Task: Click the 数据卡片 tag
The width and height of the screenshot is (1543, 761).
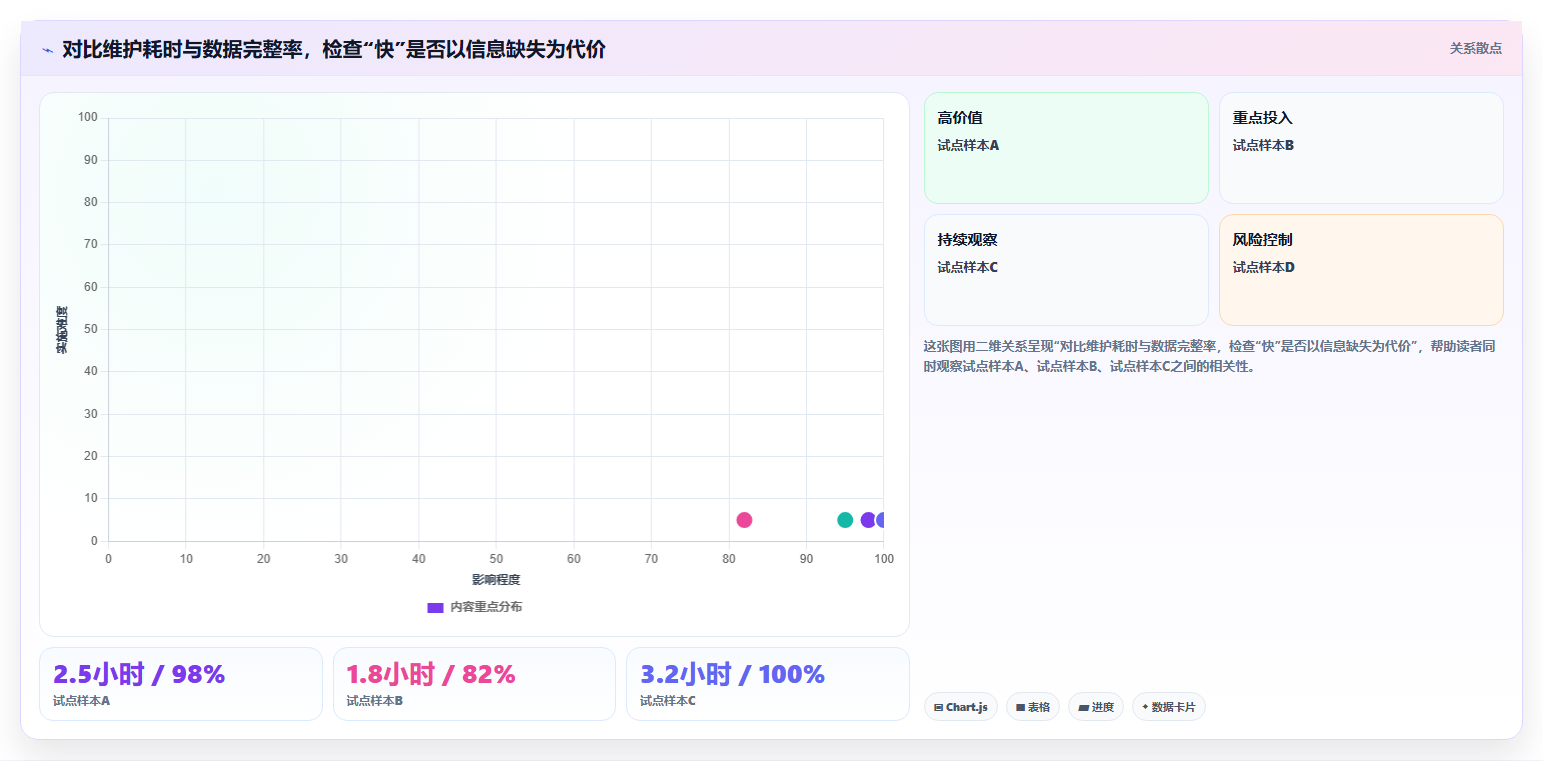Action: (x=1169, y=707)
